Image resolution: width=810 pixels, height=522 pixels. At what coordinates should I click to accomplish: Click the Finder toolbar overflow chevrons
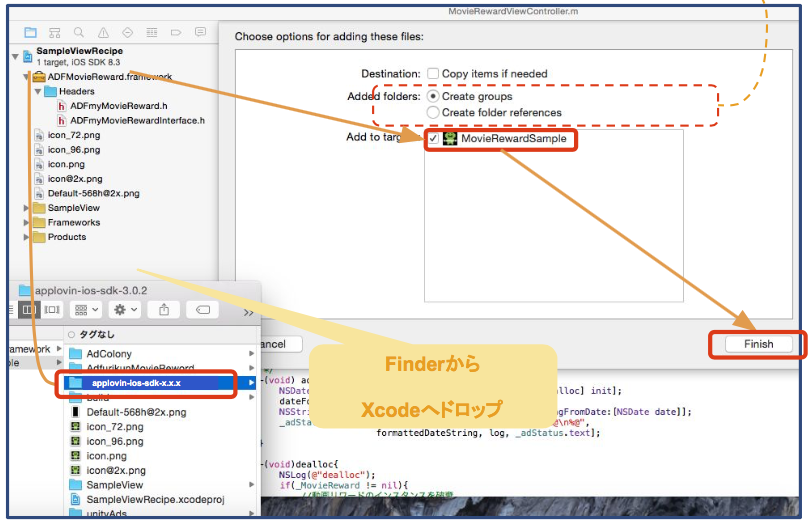pos(248,313)
